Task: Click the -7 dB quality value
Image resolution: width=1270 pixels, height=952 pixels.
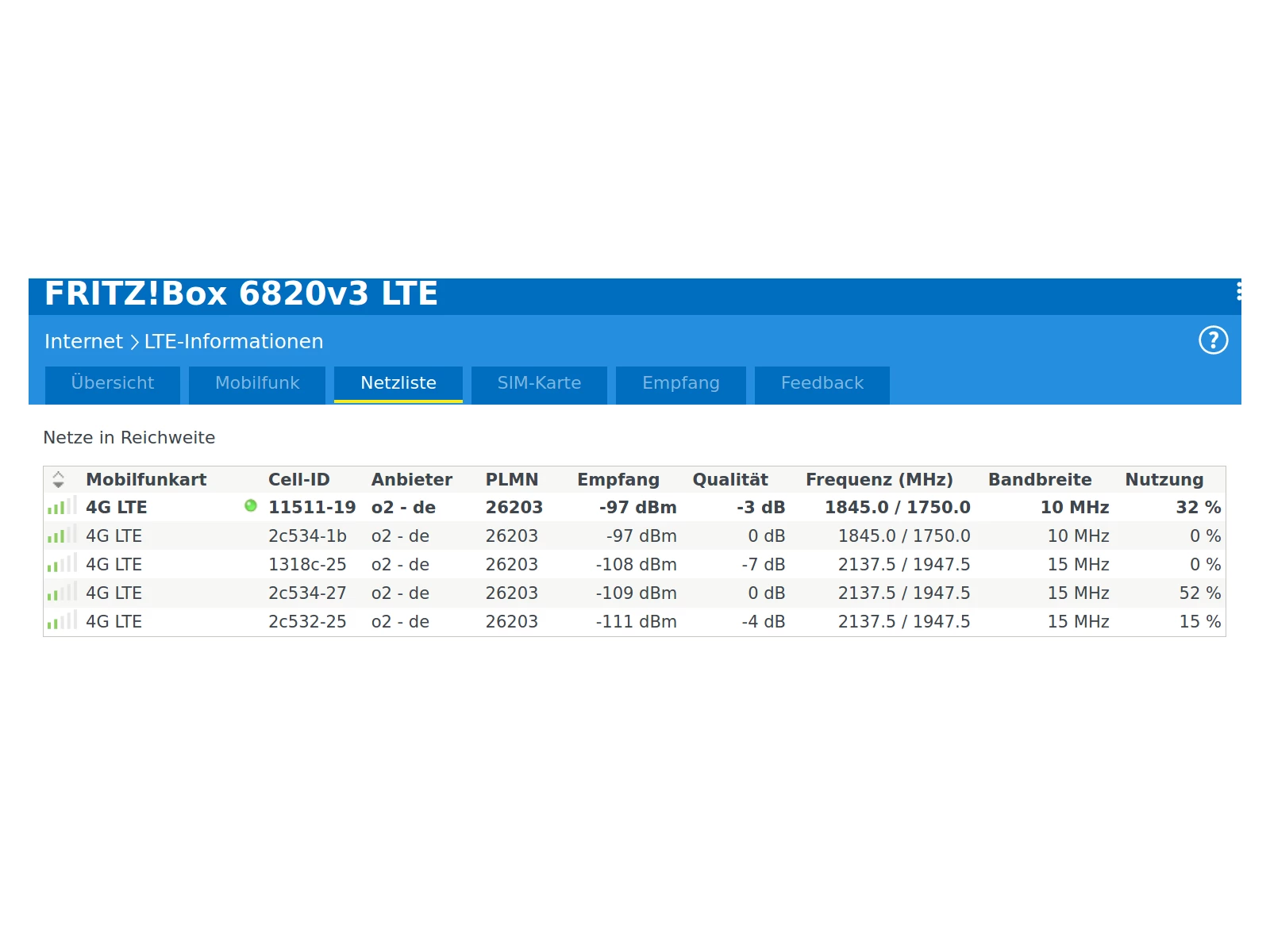Action: (x=764, y=564)
